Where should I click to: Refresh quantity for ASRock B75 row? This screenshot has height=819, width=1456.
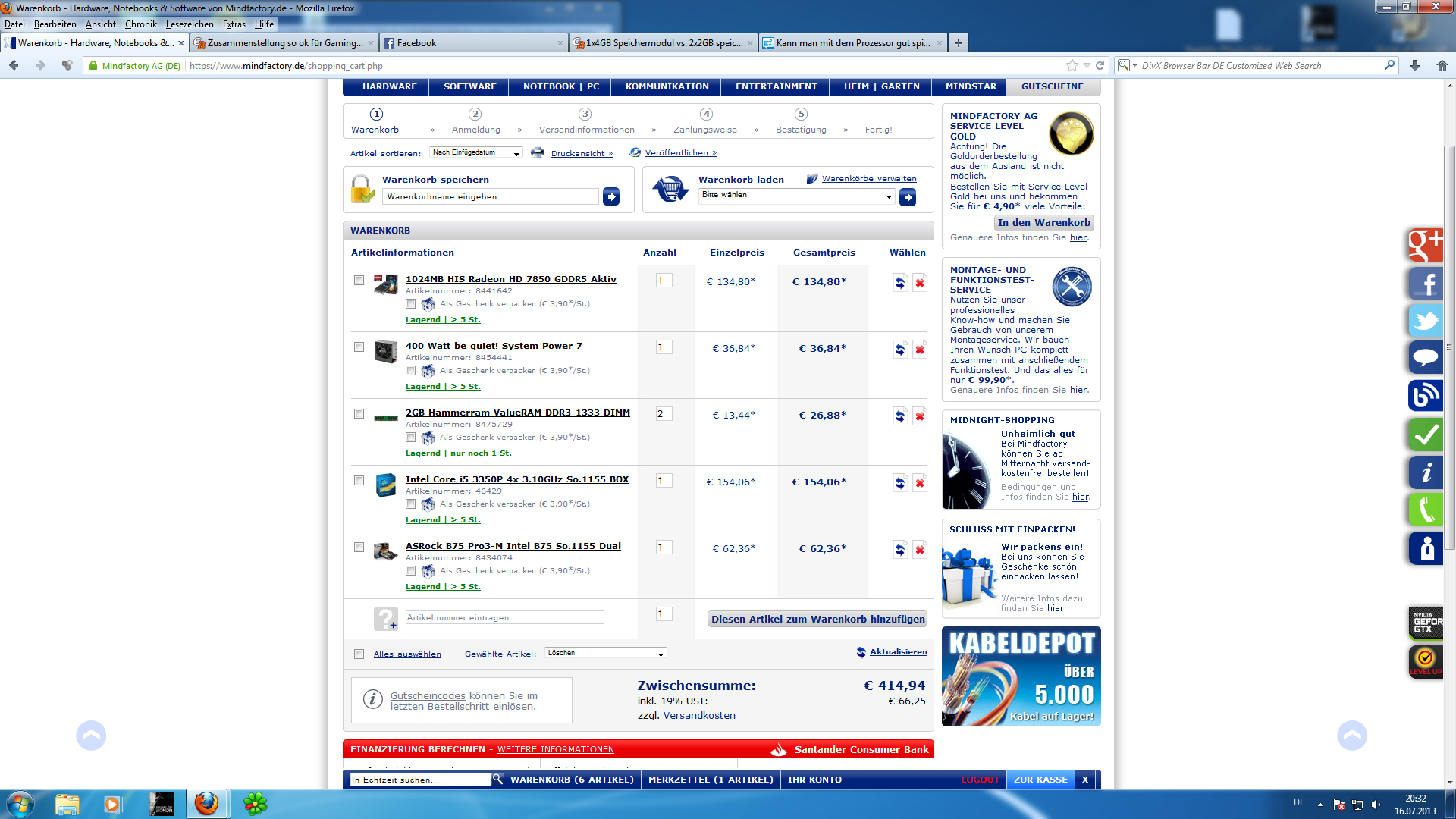[x=900, y=550]
